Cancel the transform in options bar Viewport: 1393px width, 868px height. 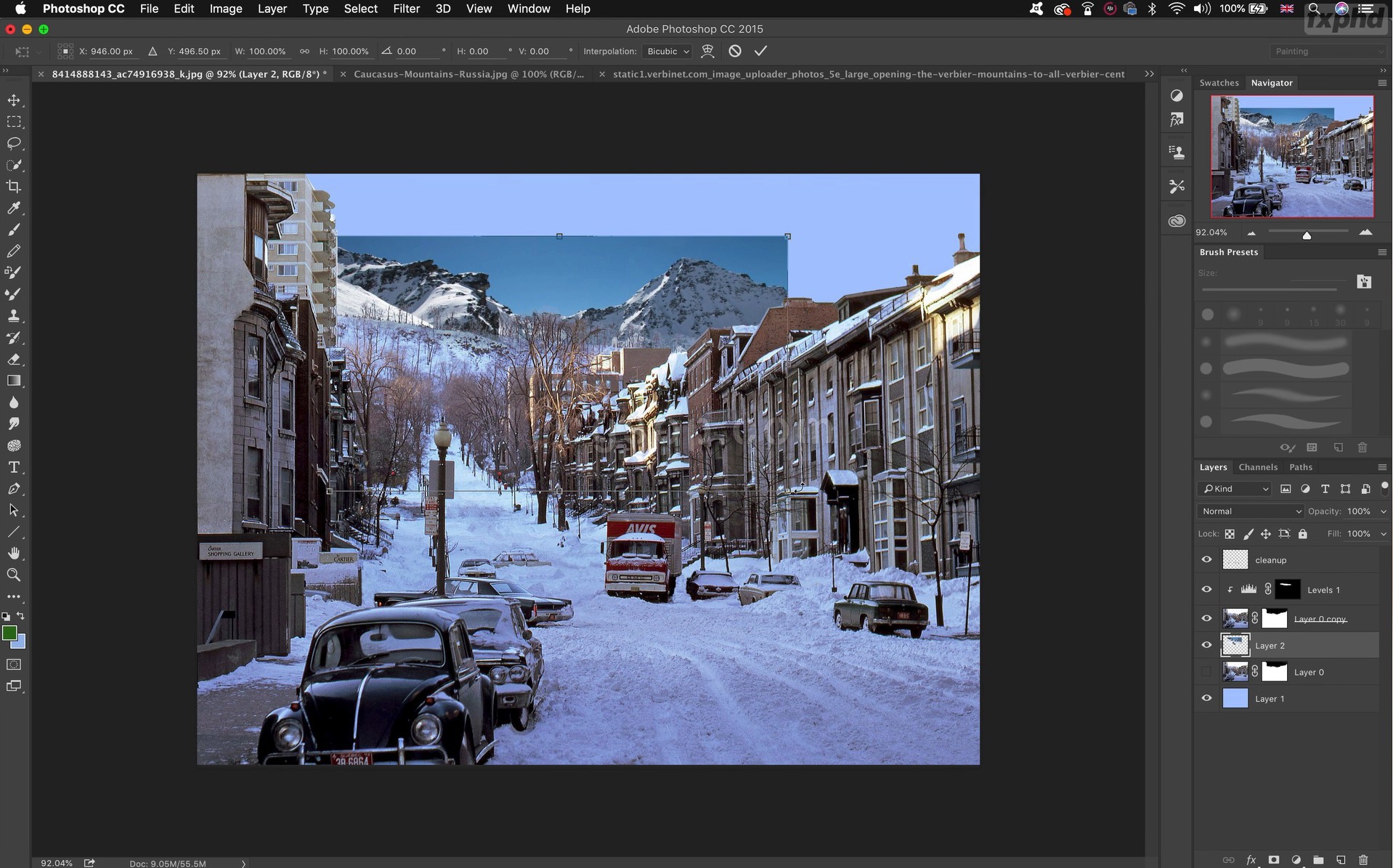[735, 51]
